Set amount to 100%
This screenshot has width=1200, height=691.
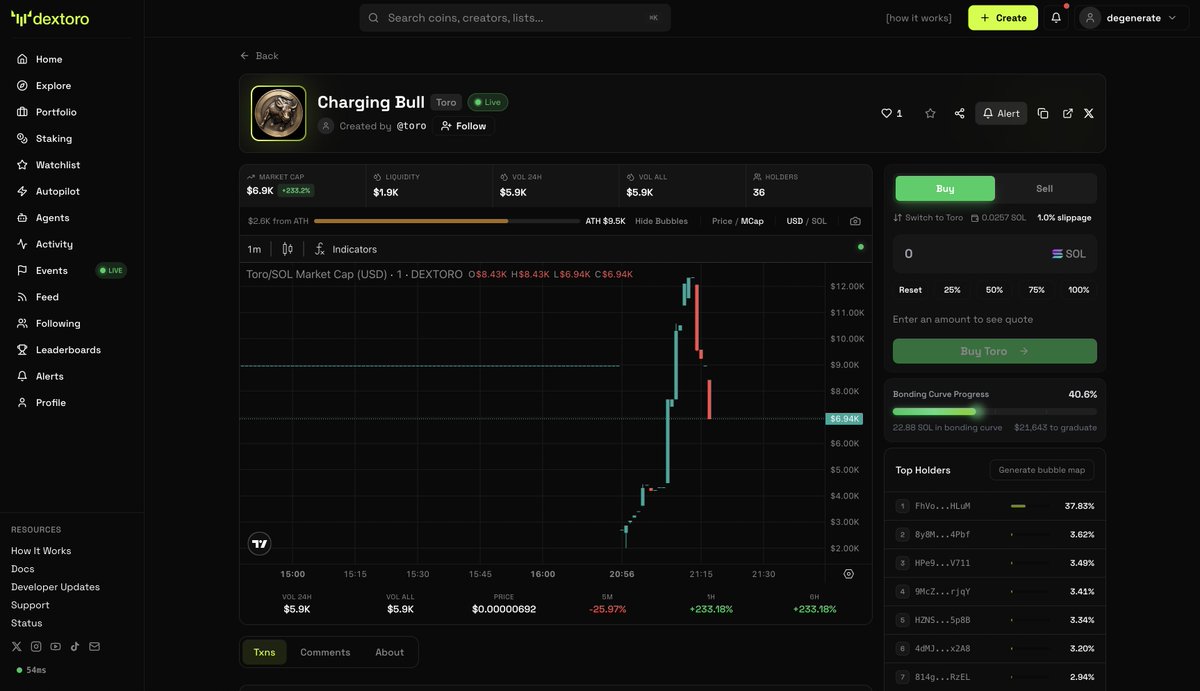point(1079,290)
